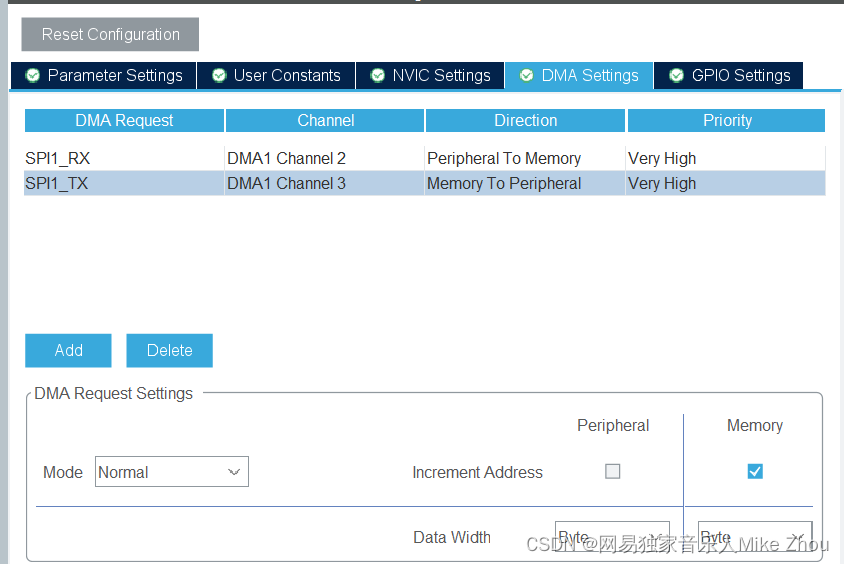Sort by the DMA Request column header
This screenshot has height=564, width=844.
tap(124, 121)
